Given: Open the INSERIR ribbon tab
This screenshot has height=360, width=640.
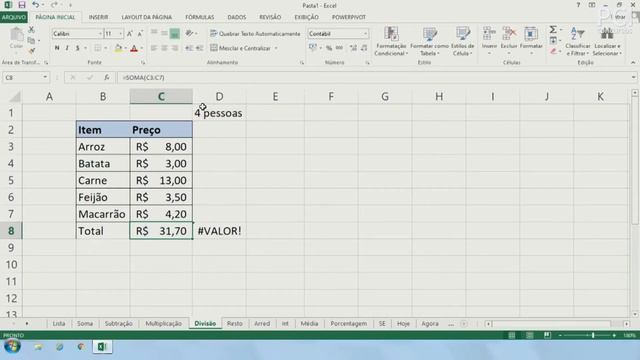Looking at the screenshot, I should click(x=98, y=17).
